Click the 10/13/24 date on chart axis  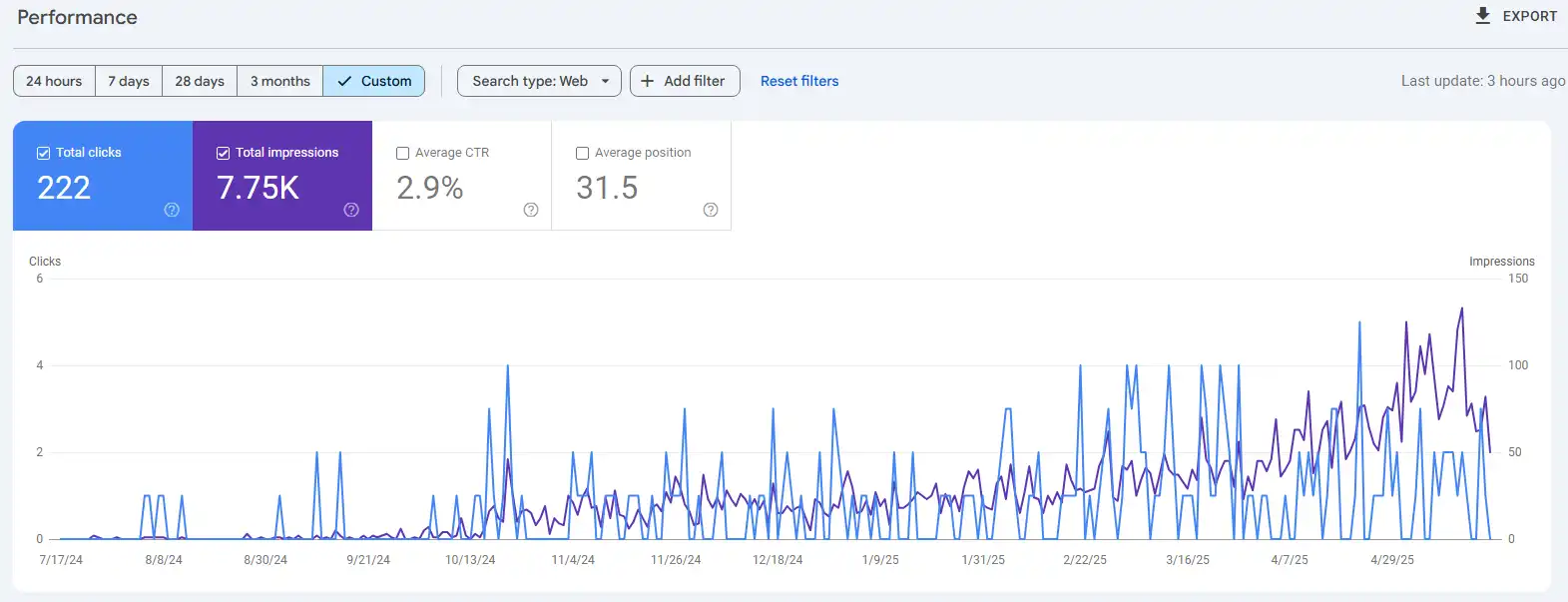[470, 560]
